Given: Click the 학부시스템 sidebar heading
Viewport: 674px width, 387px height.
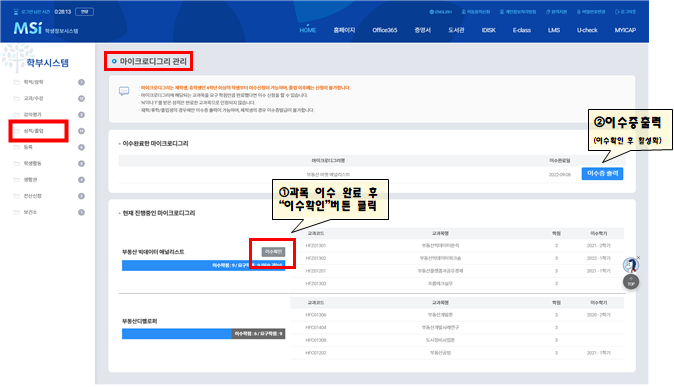Looking at the screenshot, I should point(47,63).
